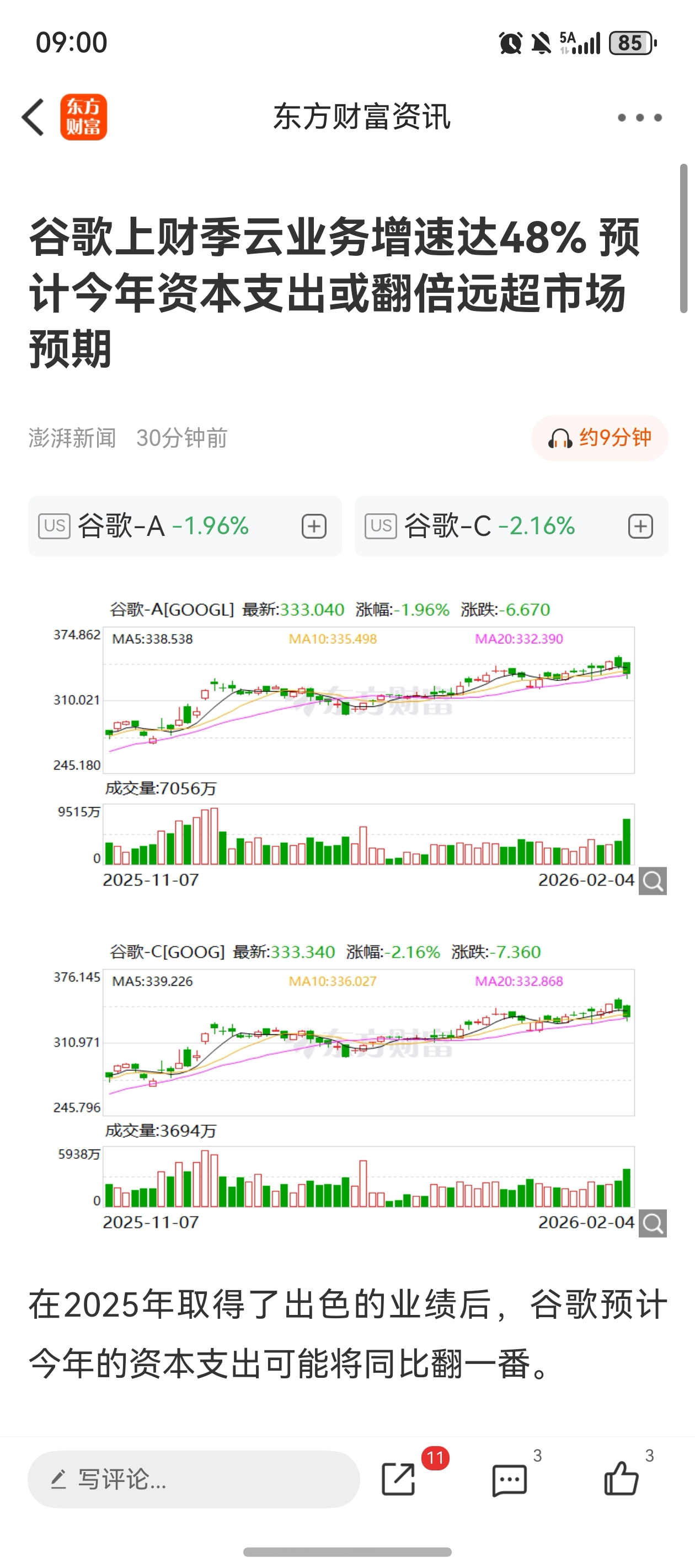The image size is (695, 1568).
Task: Magnify the 谷歌-C GOOG chart
Action: coord(653,1223)
